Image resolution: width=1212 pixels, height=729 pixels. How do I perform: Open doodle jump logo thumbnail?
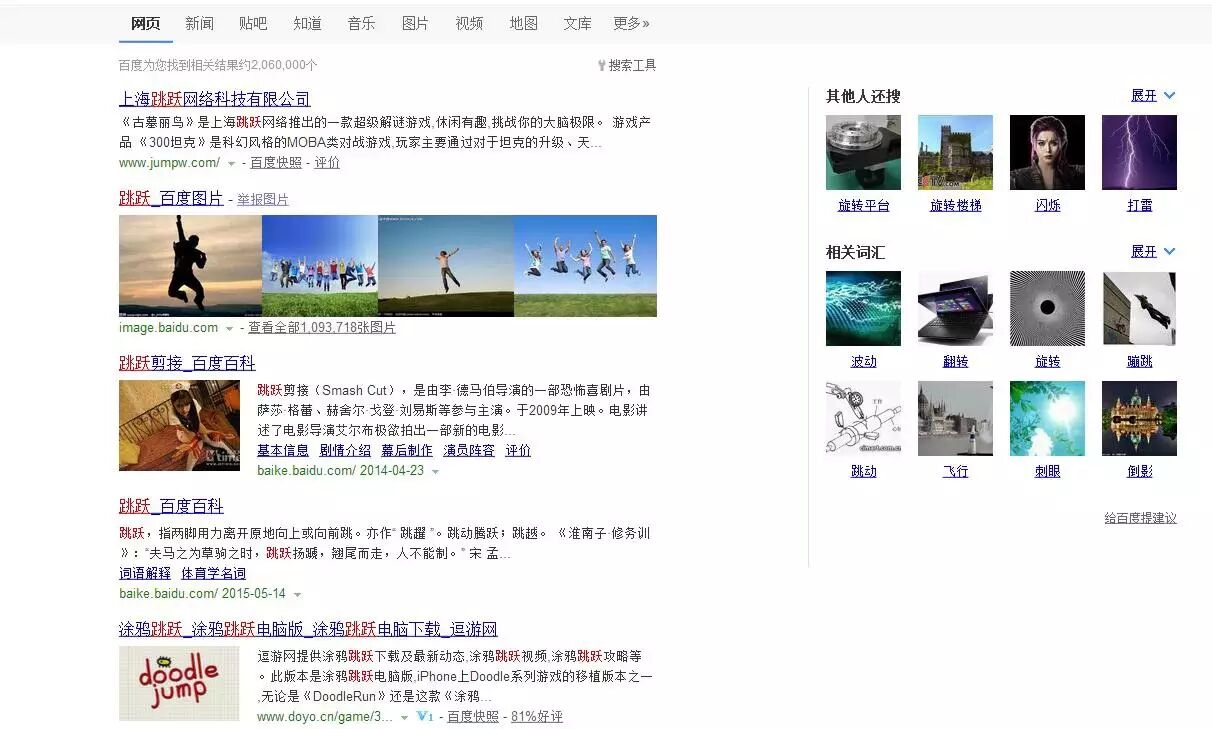tap(179, 683)
